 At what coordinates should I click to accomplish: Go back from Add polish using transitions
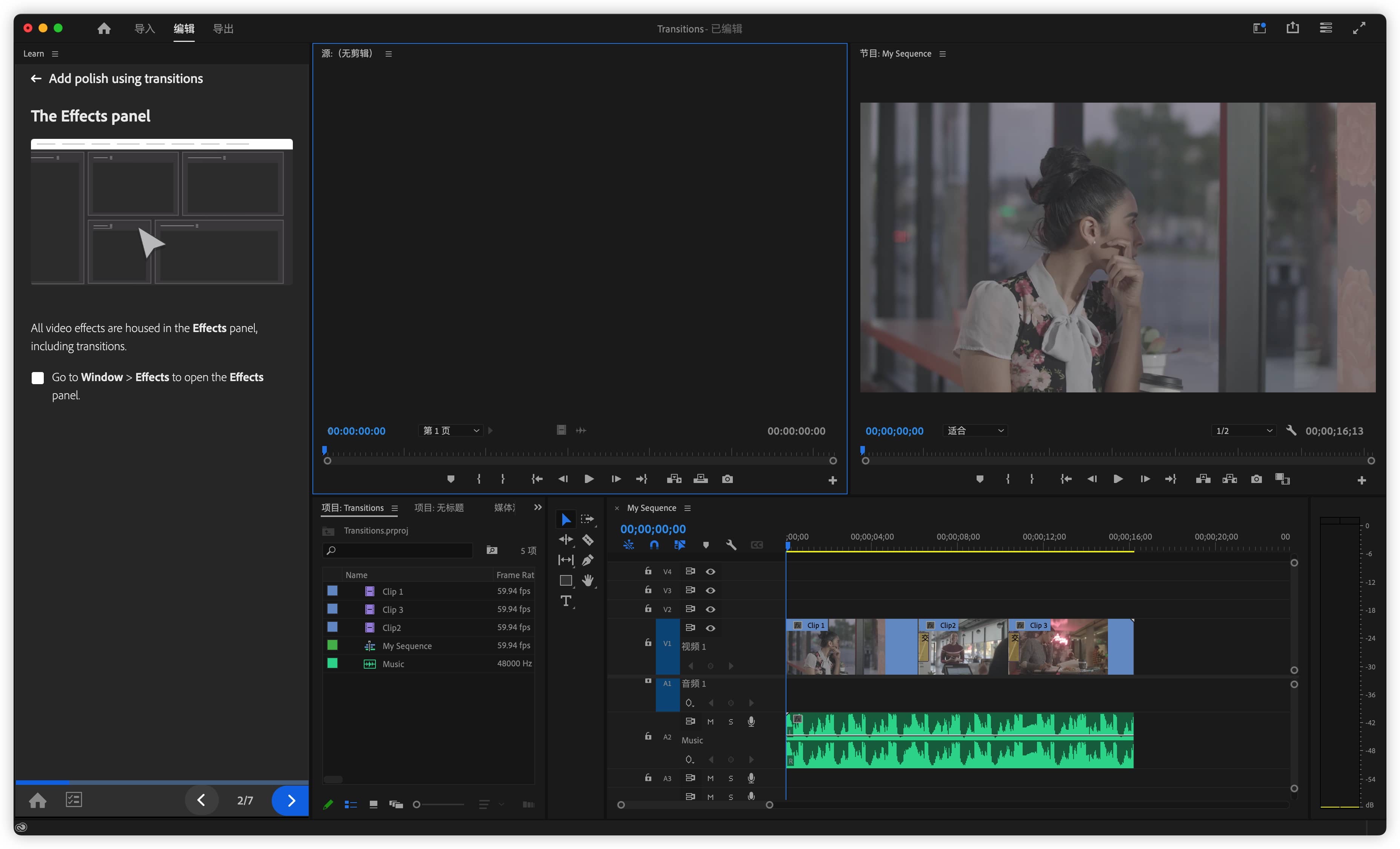(36, 78)
